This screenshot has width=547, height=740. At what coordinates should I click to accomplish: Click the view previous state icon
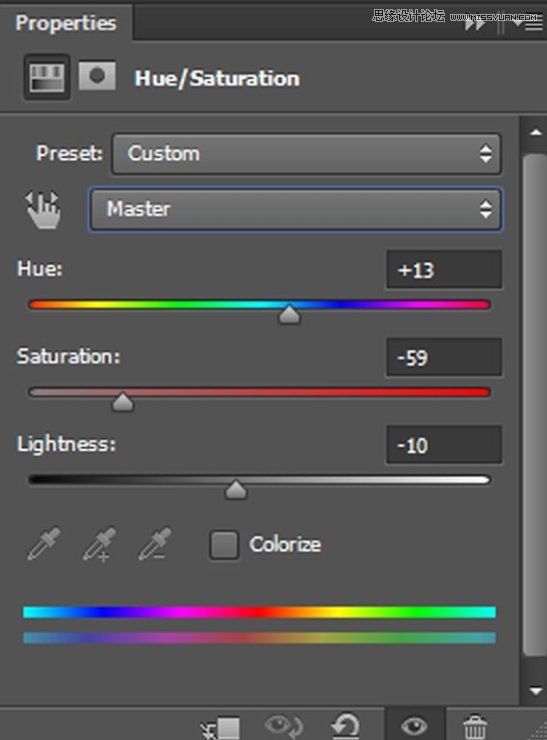284,726
